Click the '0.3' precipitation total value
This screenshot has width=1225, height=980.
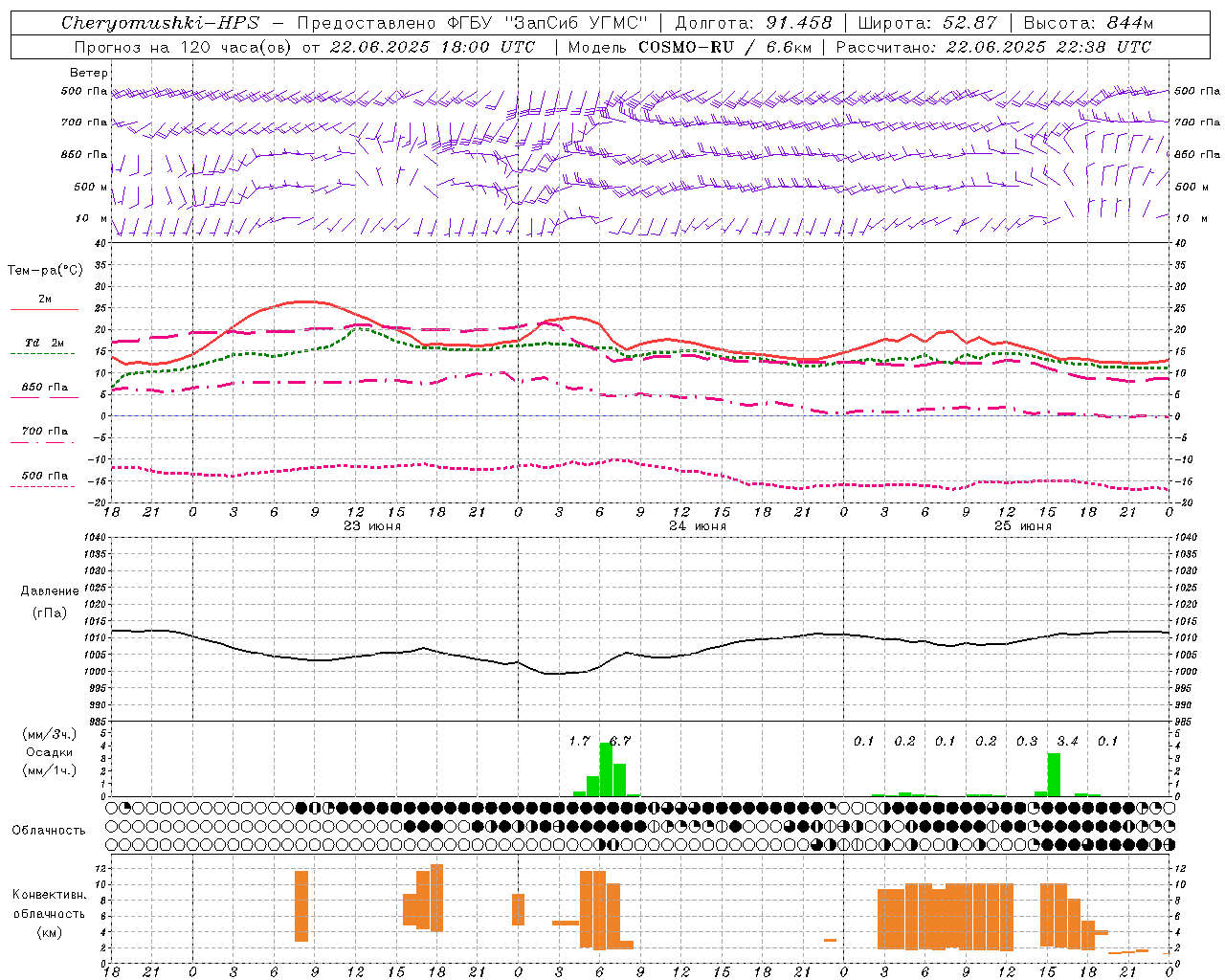point(1027,742)
